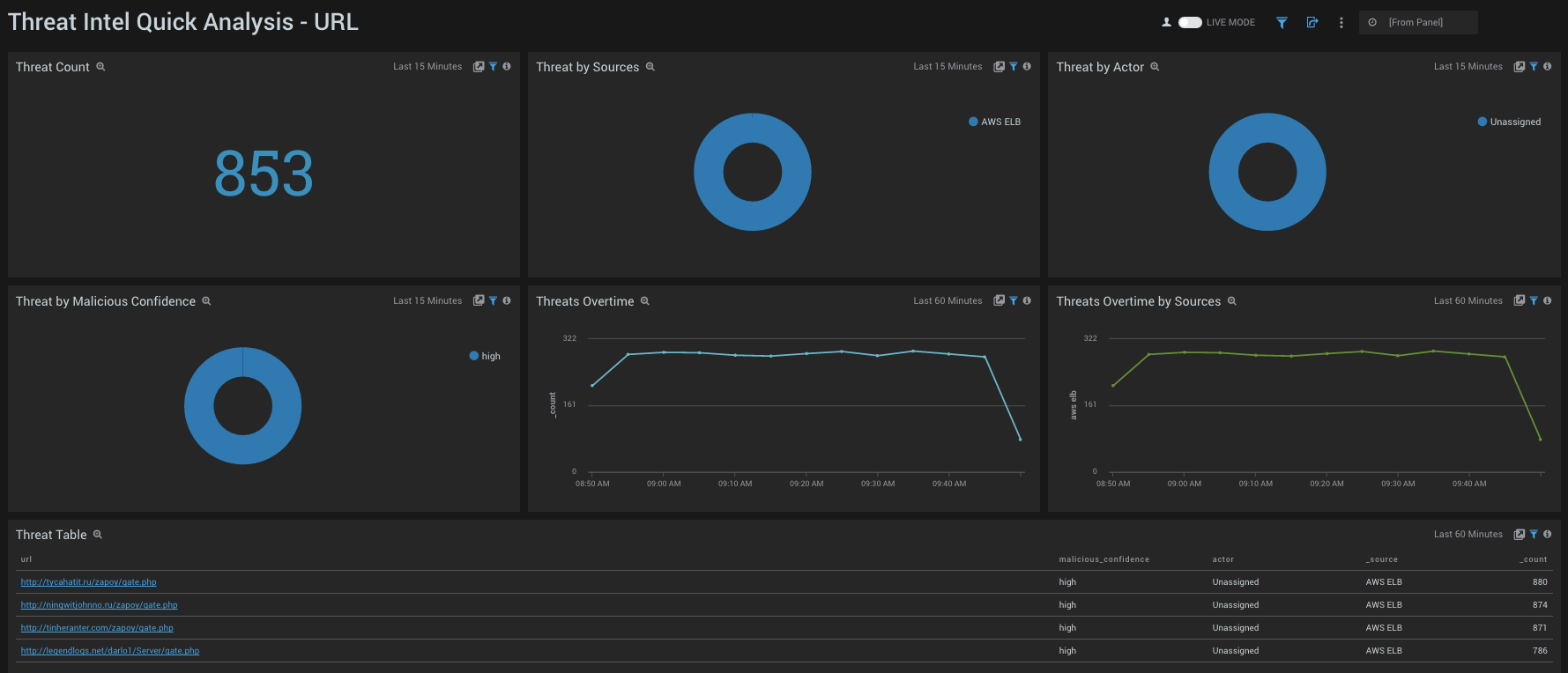1568x673 pixels.
Task: Show info for Threat by Malicious Confidence
Action: point(507,301)
